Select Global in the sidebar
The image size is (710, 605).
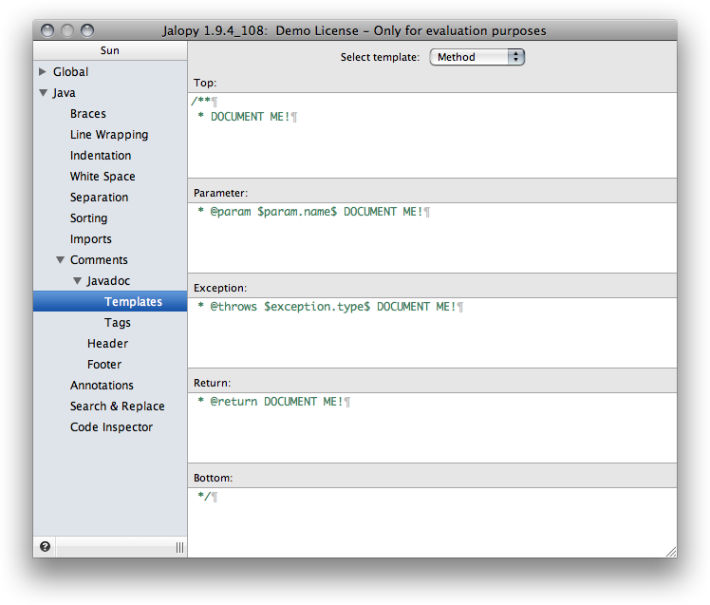point(71,72)
